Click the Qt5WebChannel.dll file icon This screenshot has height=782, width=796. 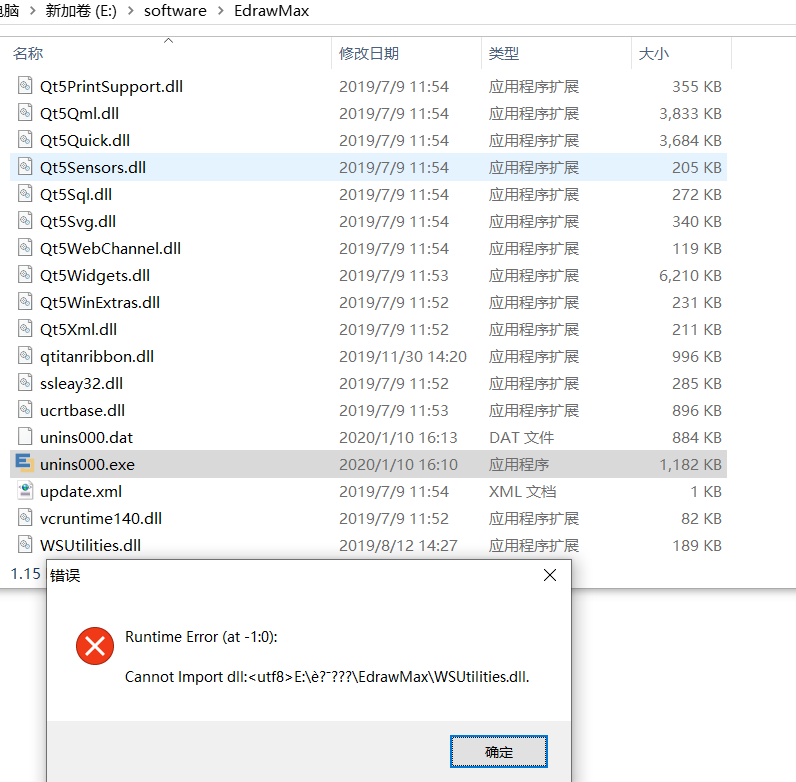[x=25, y=247]
